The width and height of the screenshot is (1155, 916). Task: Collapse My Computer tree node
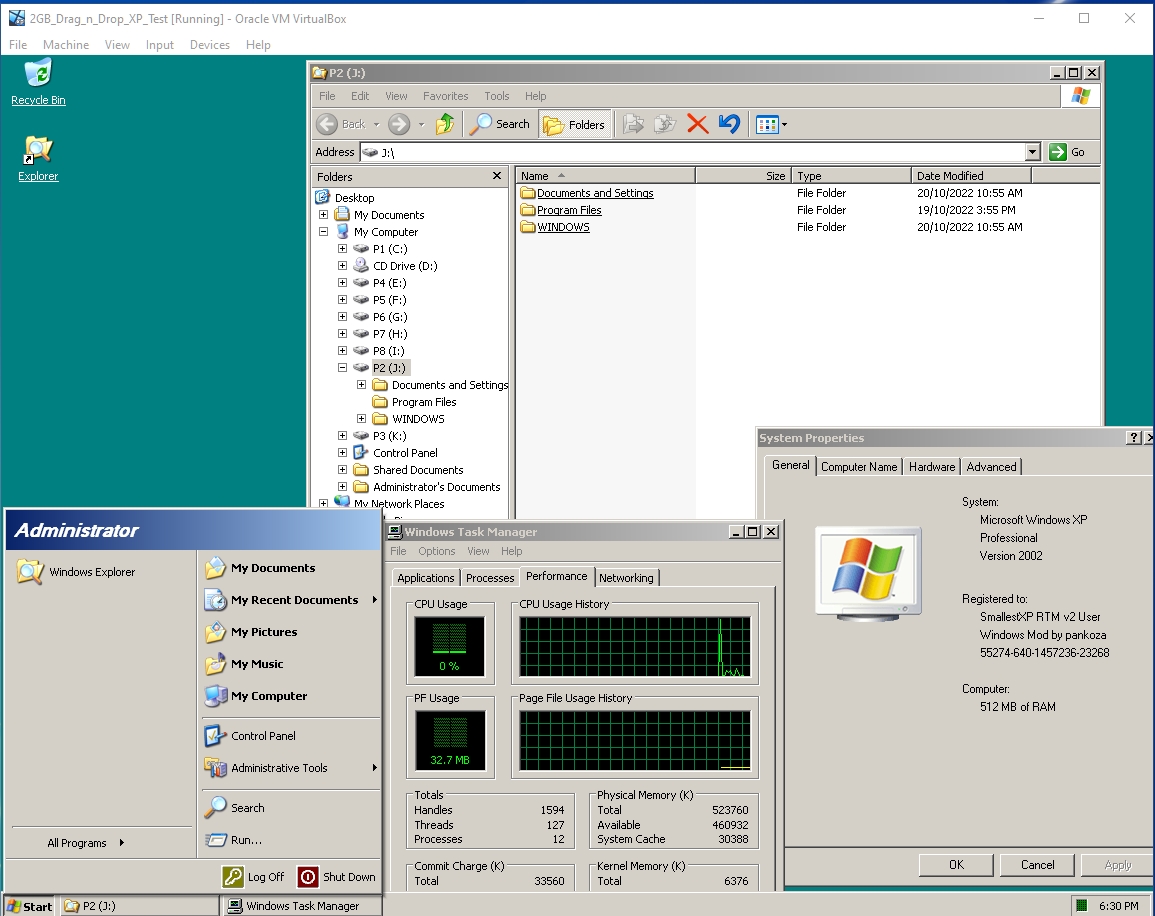323,231
